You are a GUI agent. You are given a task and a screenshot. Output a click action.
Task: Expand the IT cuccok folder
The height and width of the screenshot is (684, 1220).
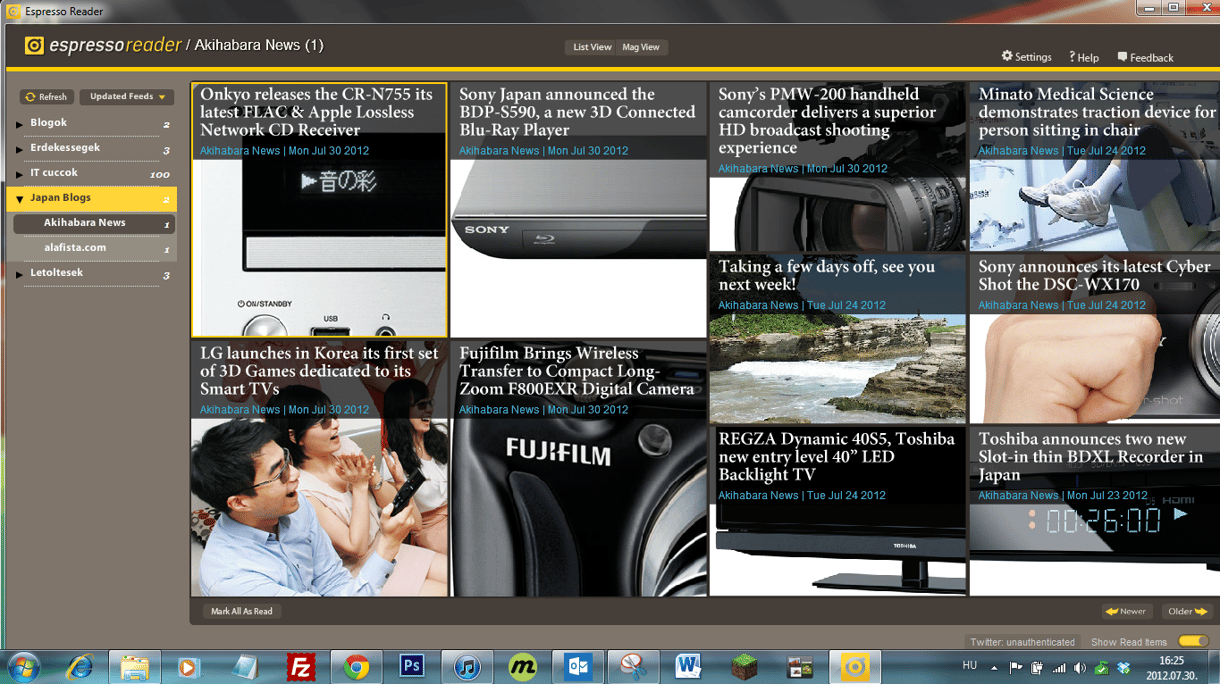click(19, 174)
